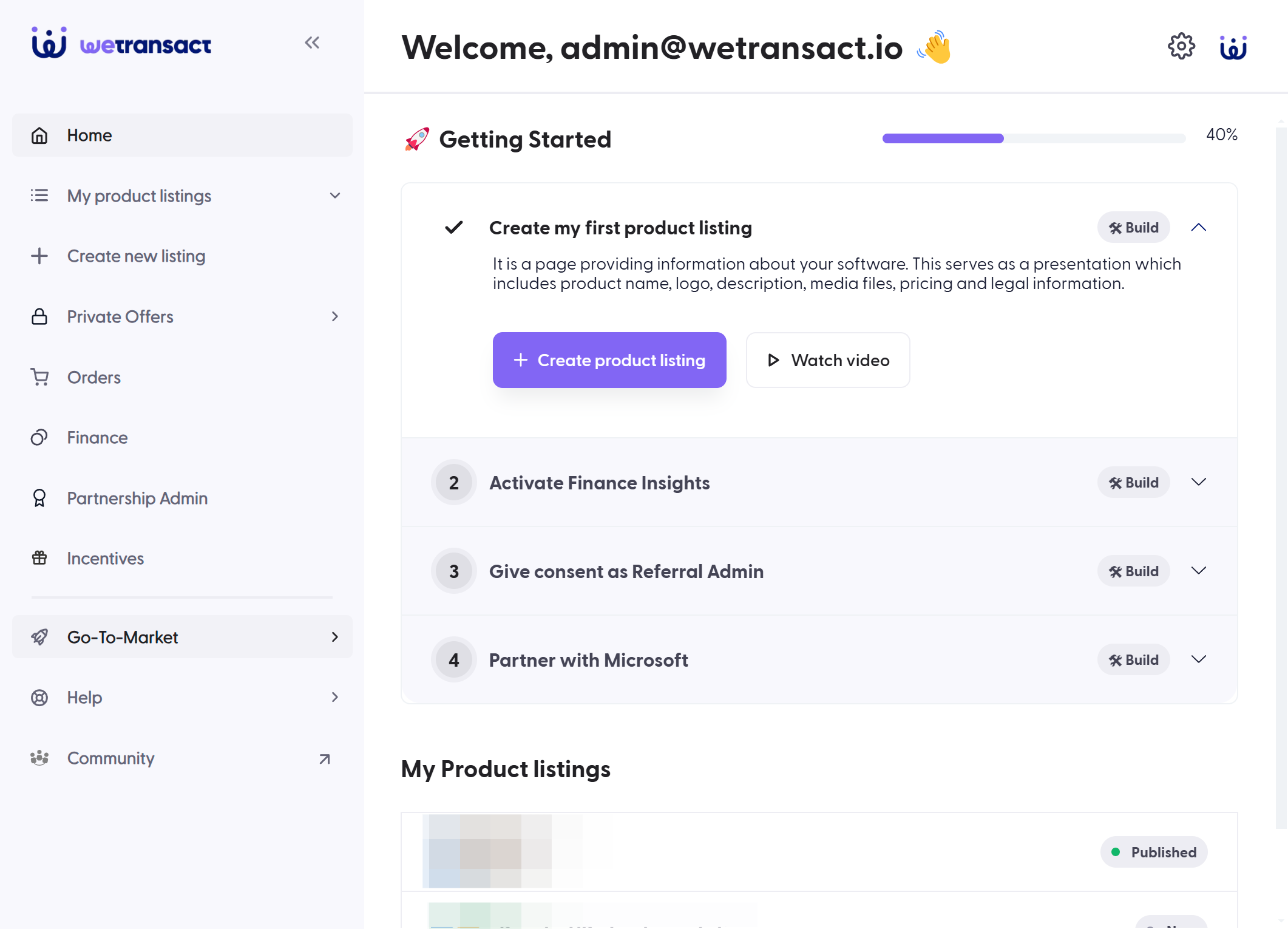Click the Build tag on Give consent as Referral Admin
Viewport: 1288px width, 929px height.
pos(1133,571)
